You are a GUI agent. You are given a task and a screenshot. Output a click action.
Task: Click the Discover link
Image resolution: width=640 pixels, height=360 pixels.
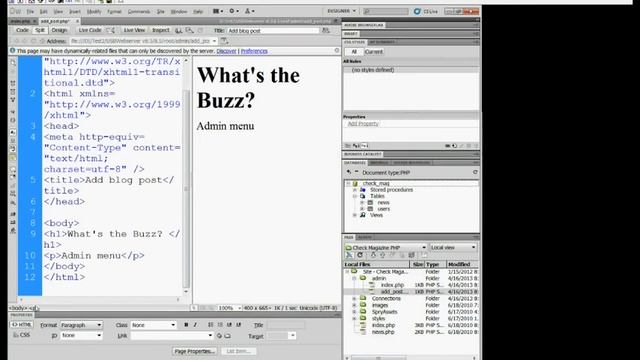point(227,51)
